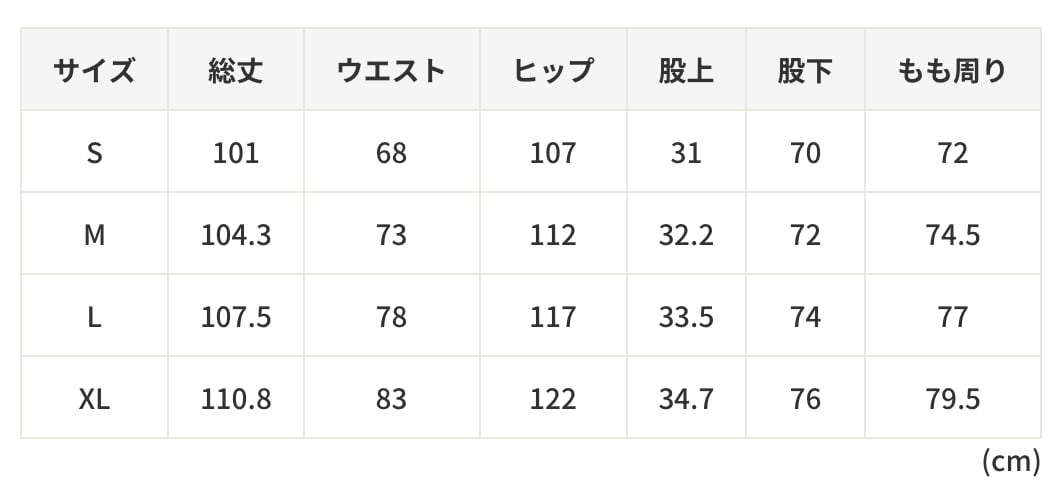
Task: Click the S size row label
Action: click(x=94, y=153)
